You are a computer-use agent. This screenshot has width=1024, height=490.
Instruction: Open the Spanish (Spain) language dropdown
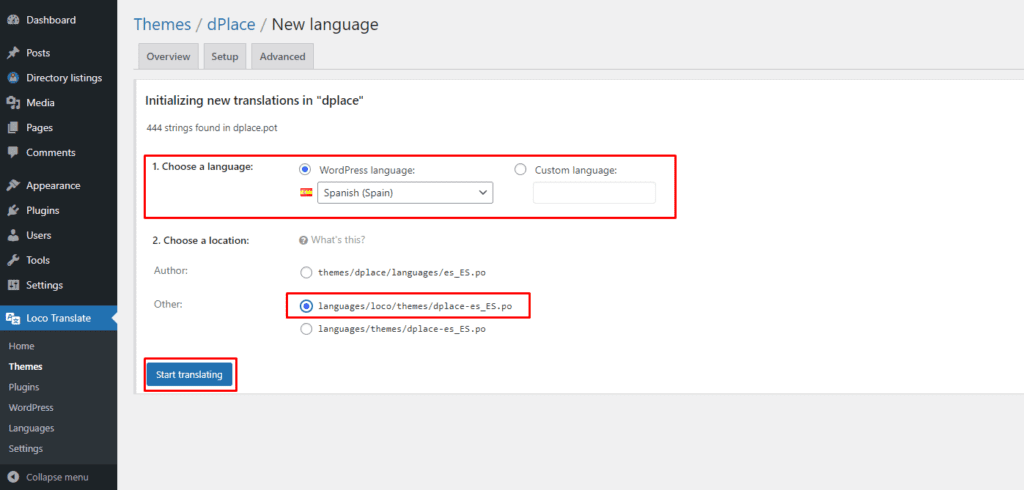[405, 193]
